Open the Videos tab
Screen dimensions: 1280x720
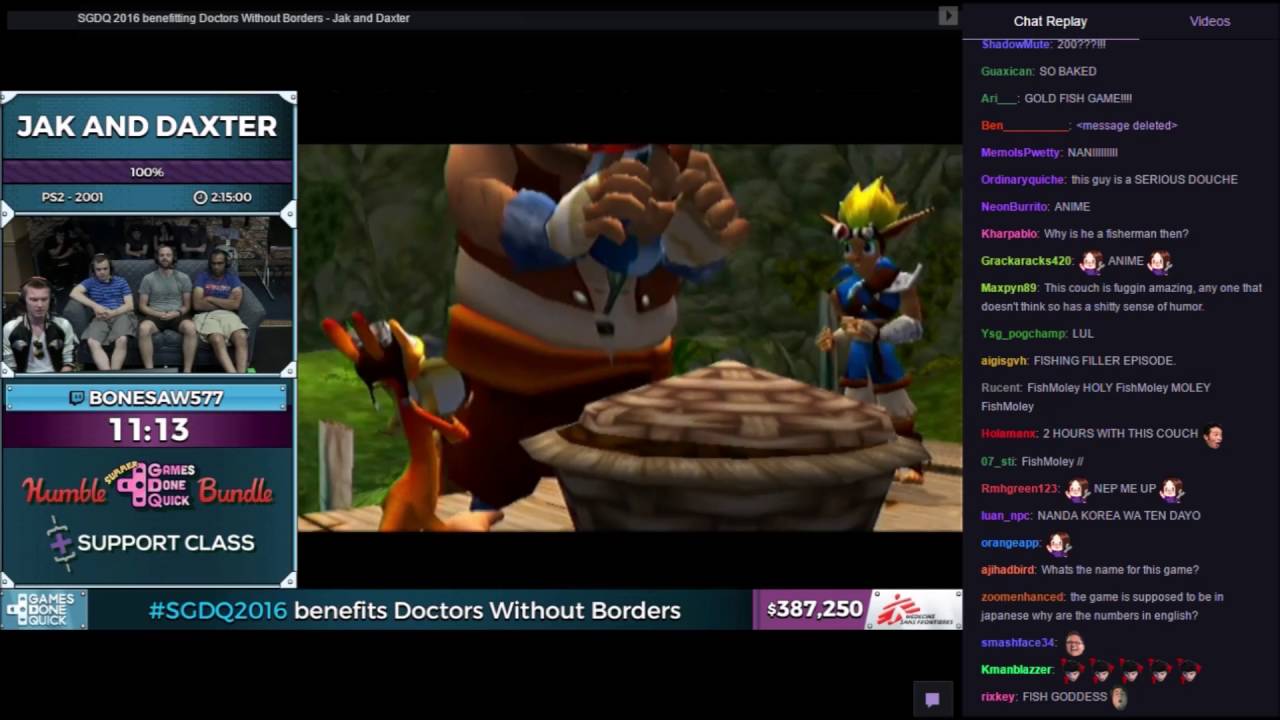[x=1209, y=21]
